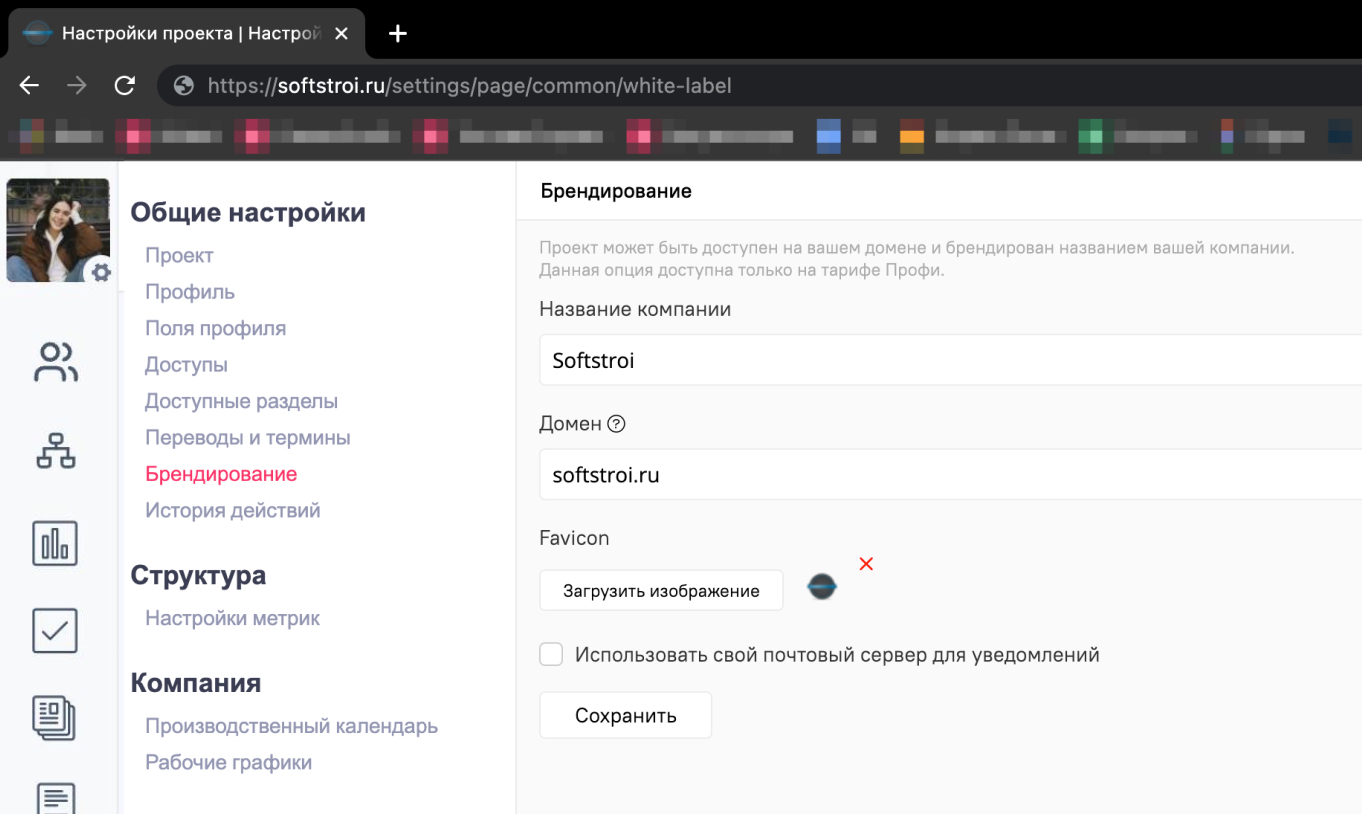
Task: Open the document page icon at sidebar bottom
Action: pyautogui.click(x=55, y=798)
